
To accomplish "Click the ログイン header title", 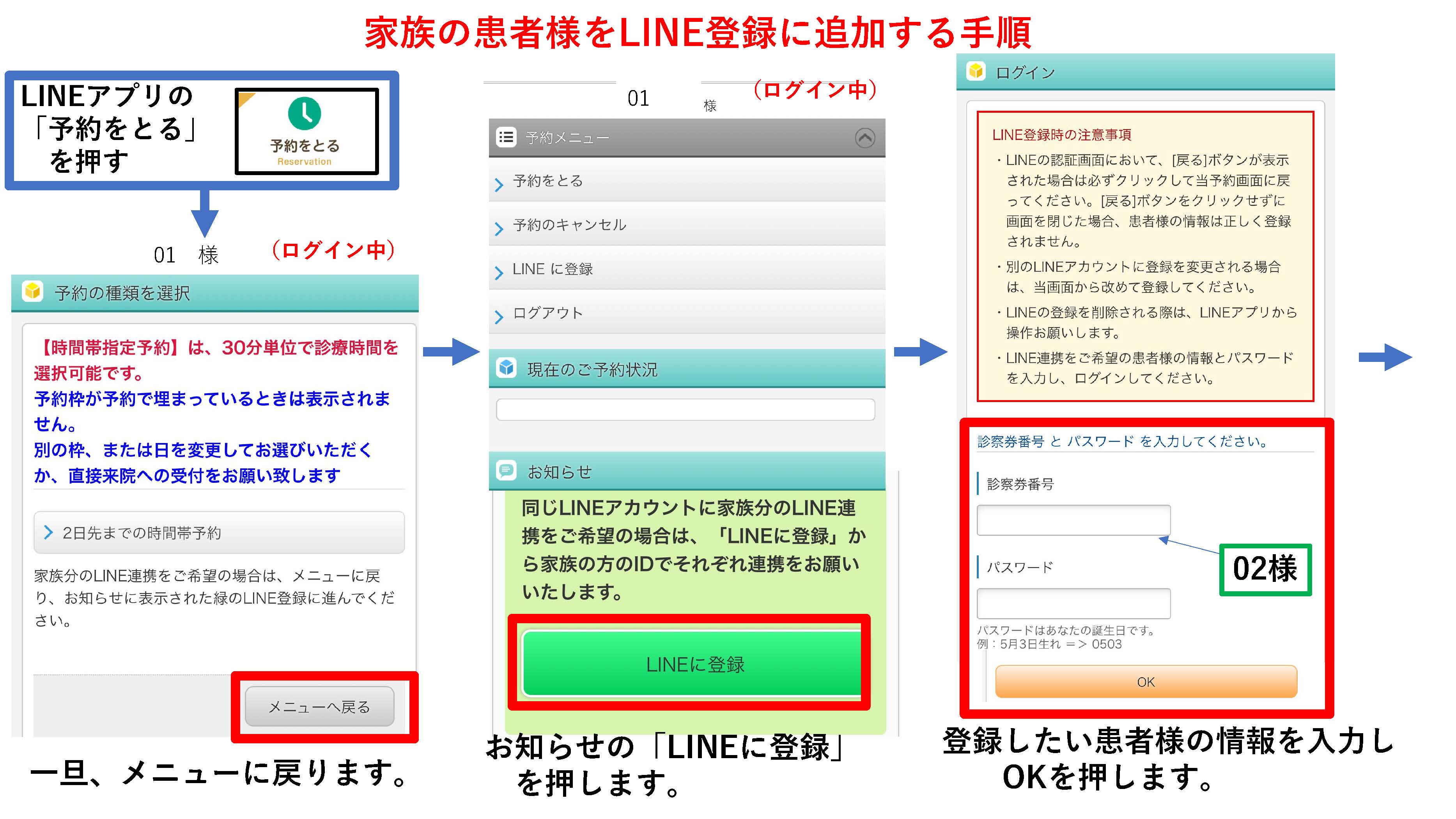I will [x=1025, y=73].
